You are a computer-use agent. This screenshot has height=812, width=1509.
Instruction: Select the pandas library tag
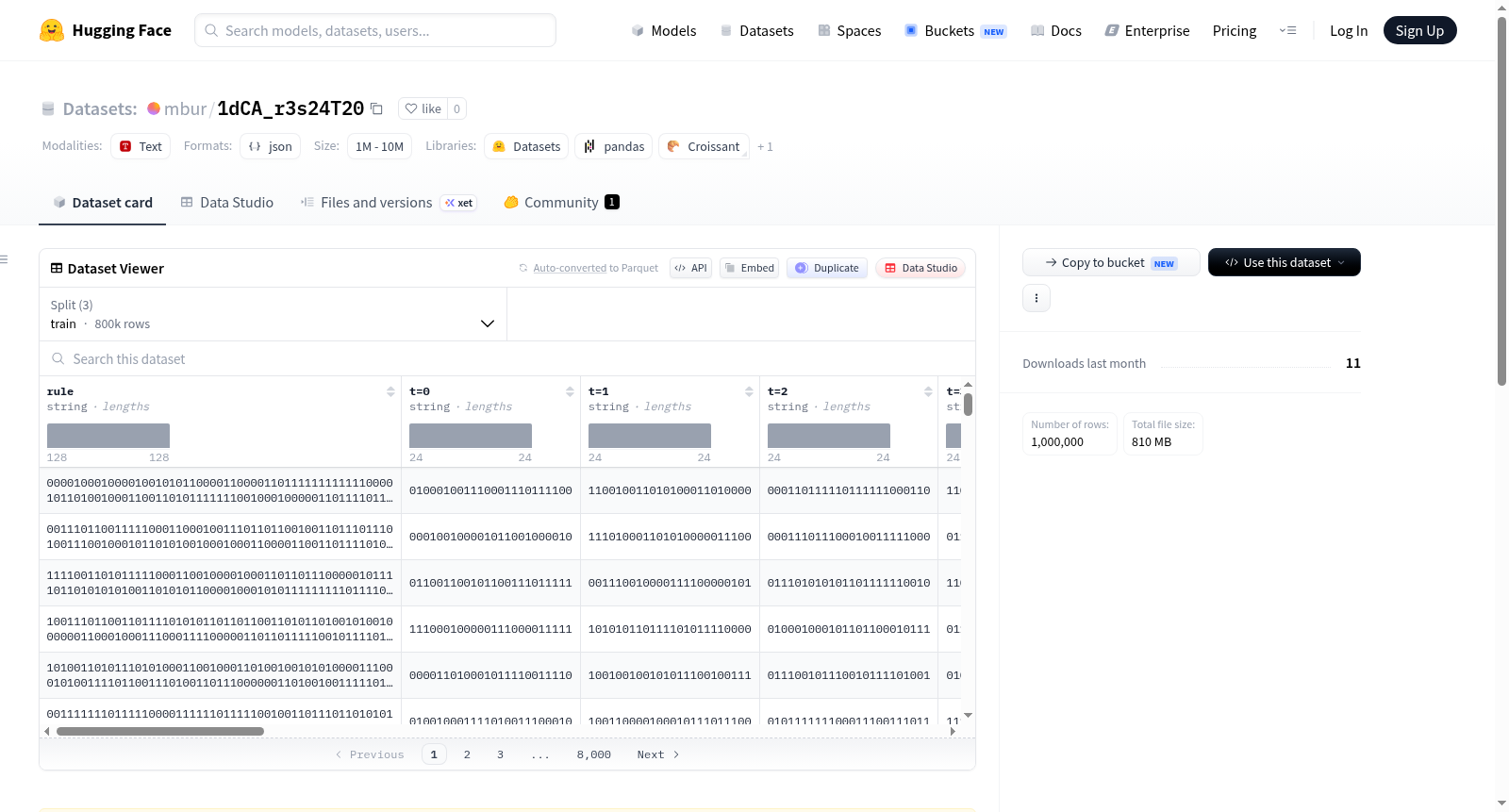[x=614, y=146]
